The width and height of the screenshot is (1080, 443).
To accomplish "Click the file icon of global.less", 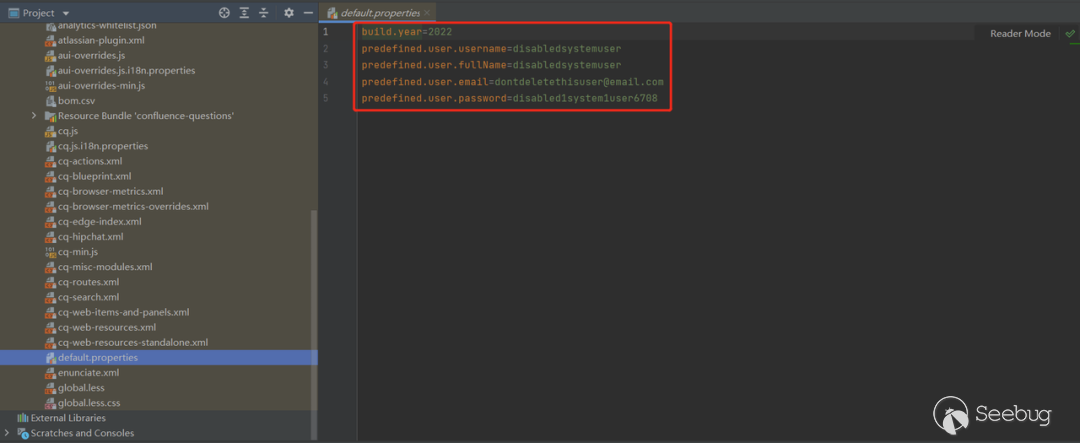I will click(x=50, y=388).
